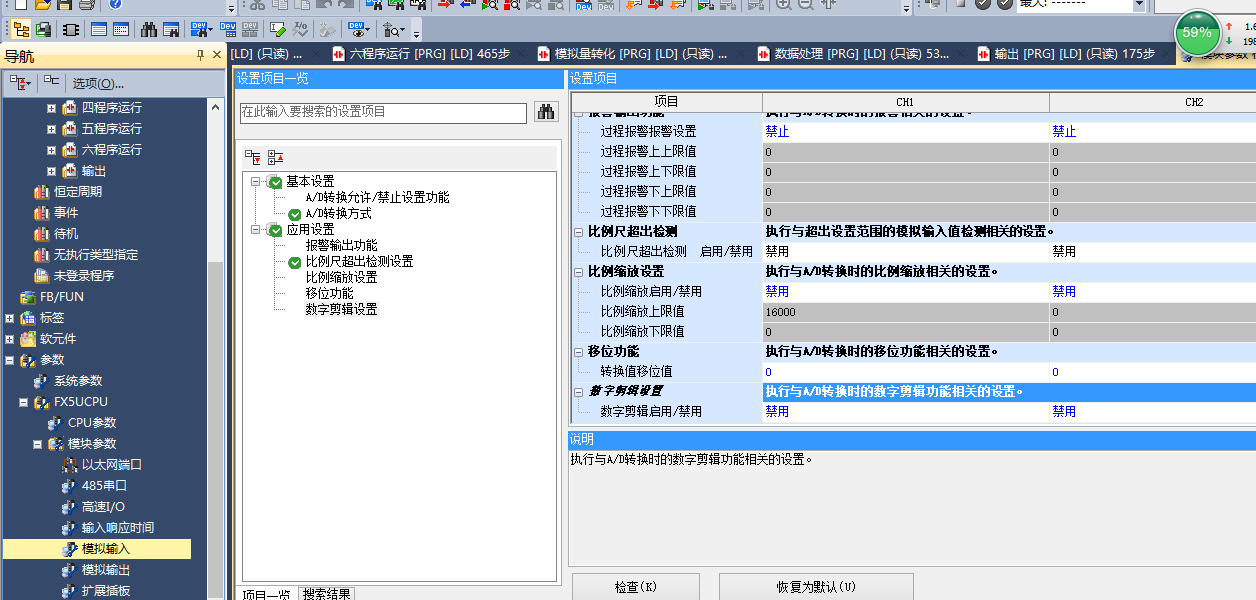Collapse the 比例缩放设置 section in the grid

[x=579, y=271]
